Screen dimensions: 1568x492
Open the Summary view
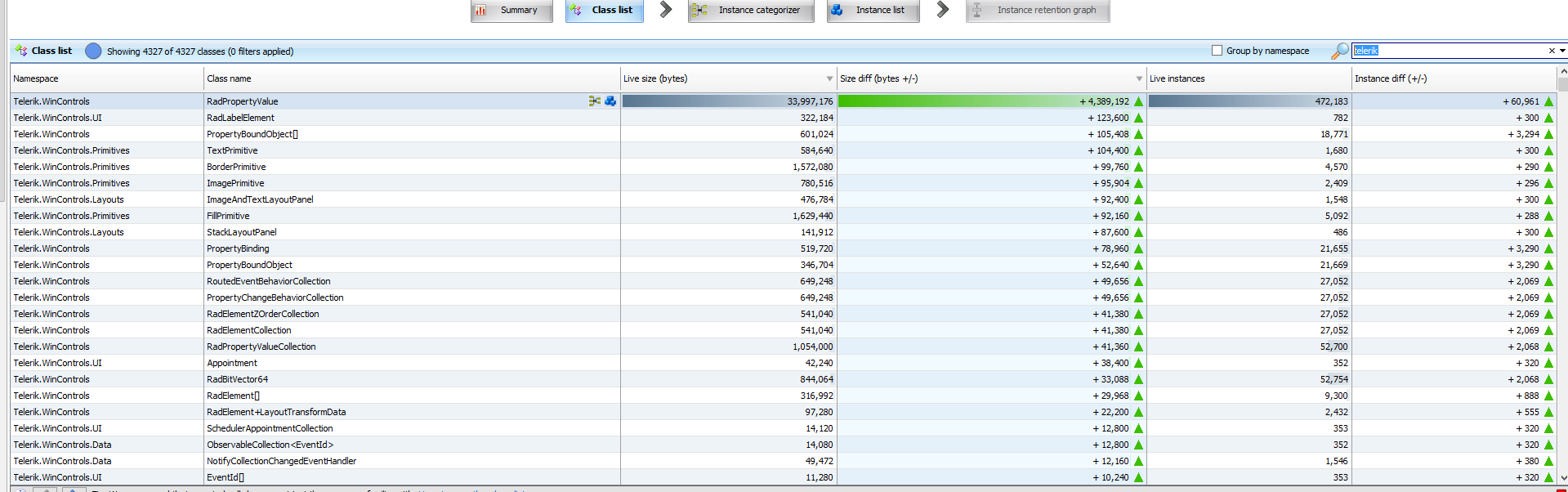[x=511, y=11]
